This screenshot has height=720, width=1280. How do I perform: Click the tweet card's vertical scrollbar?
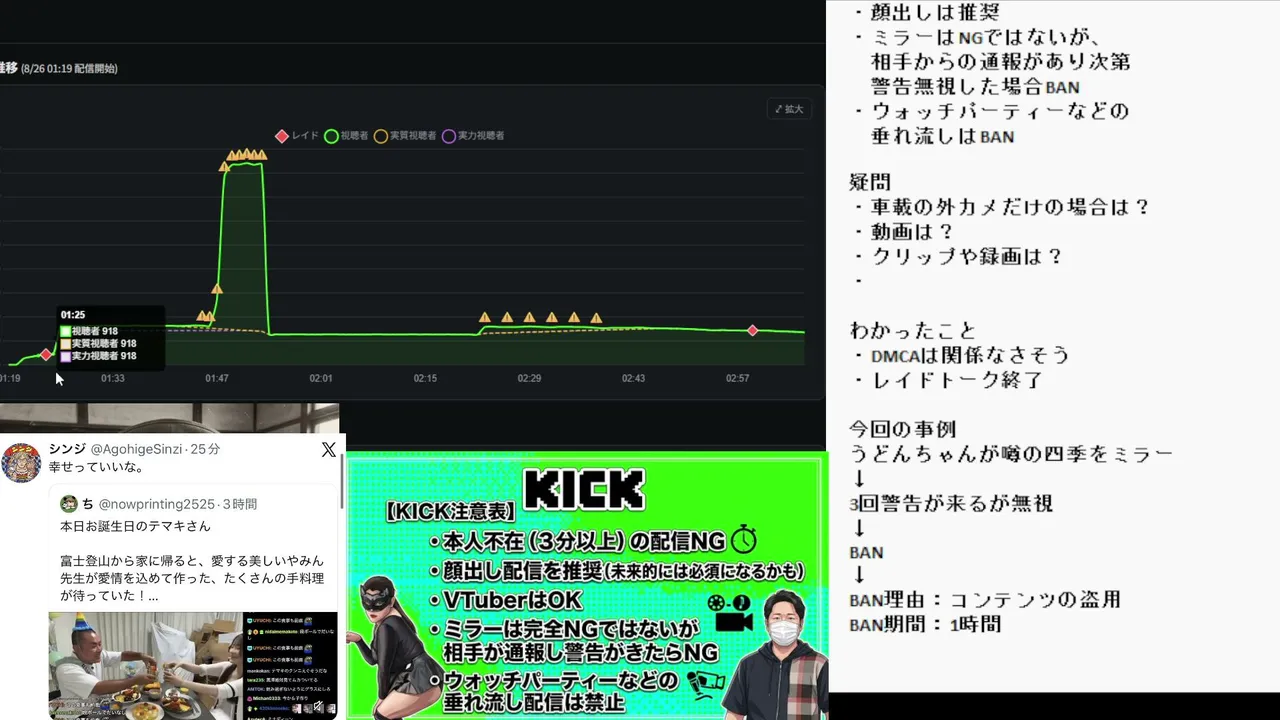[342, 480]
